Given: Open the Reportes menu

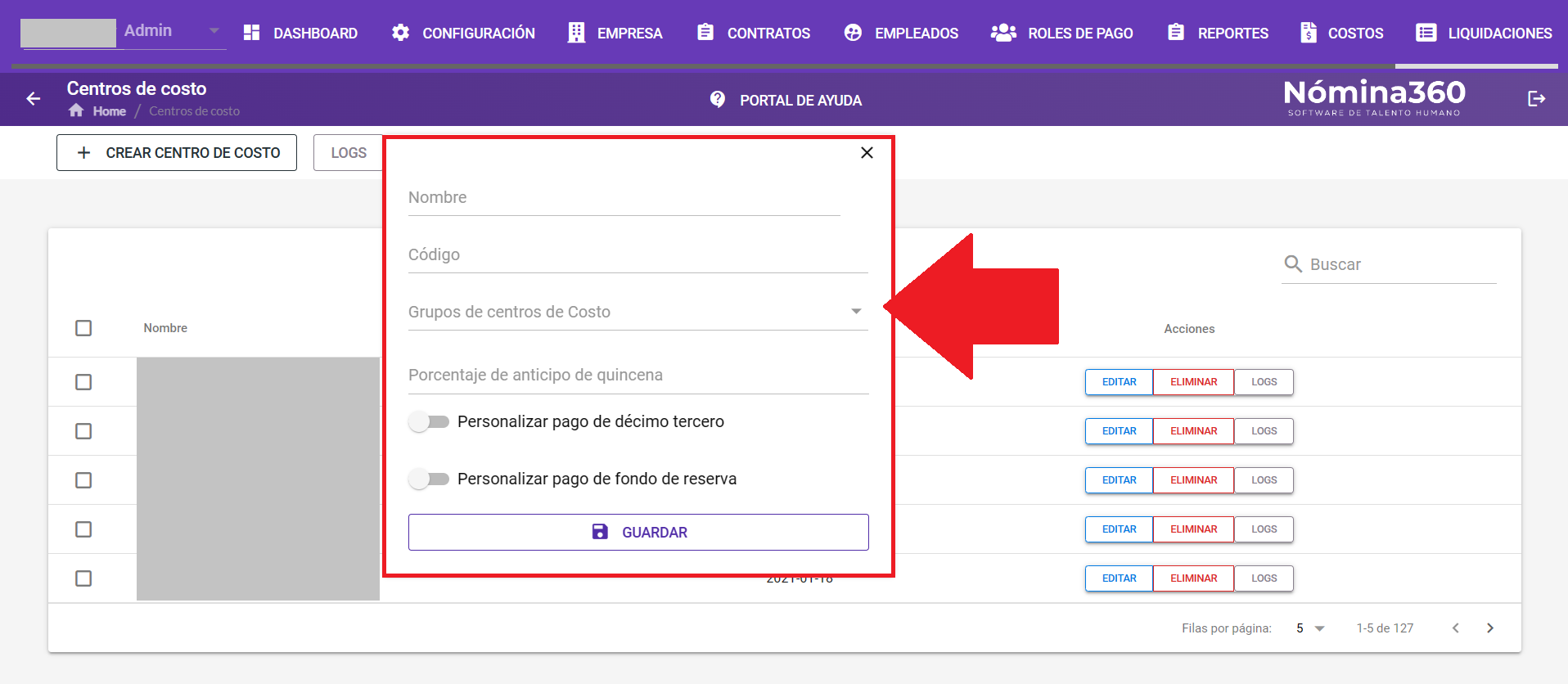Looking at the screenshot, I should tap(1217, 33).
